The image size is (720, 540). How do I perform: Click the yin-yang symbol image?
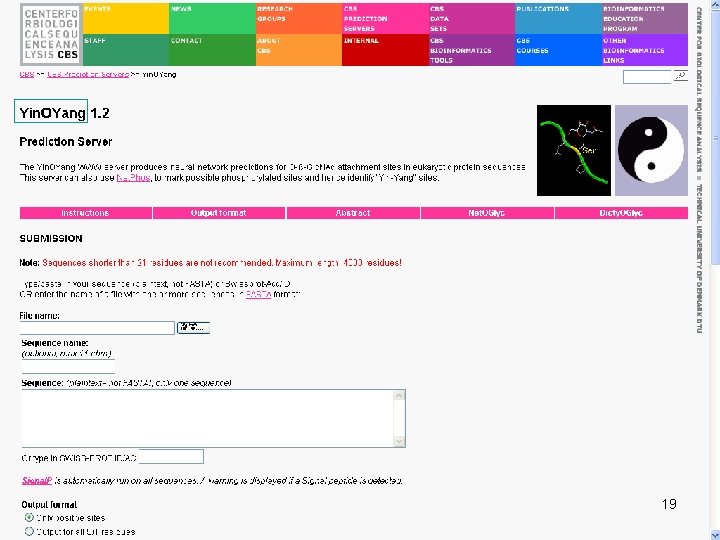click(651, 151)
